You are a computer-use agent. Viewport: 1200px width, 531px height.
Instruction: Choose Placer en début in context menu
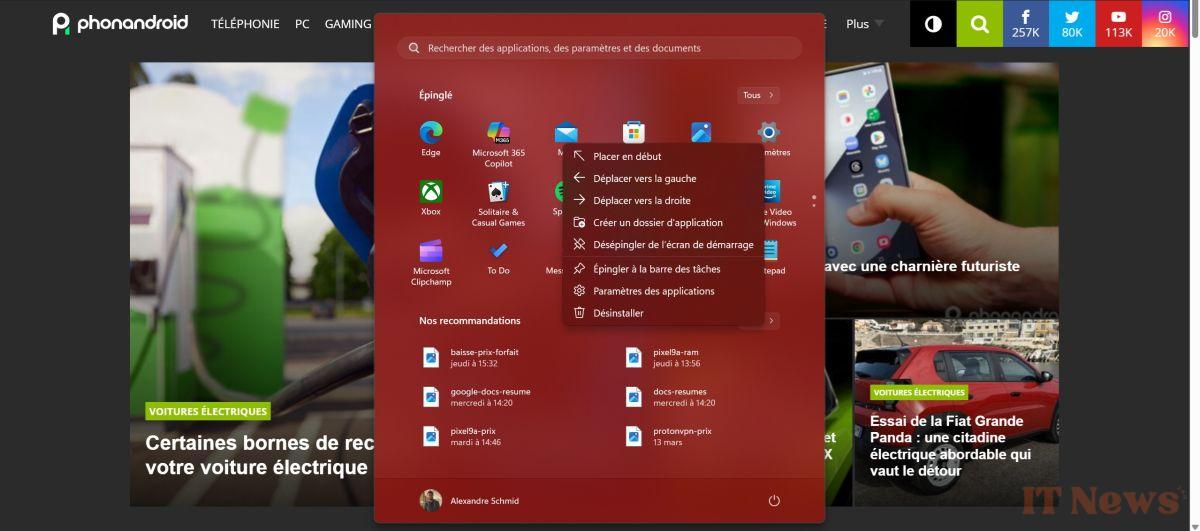pos(663,156)
